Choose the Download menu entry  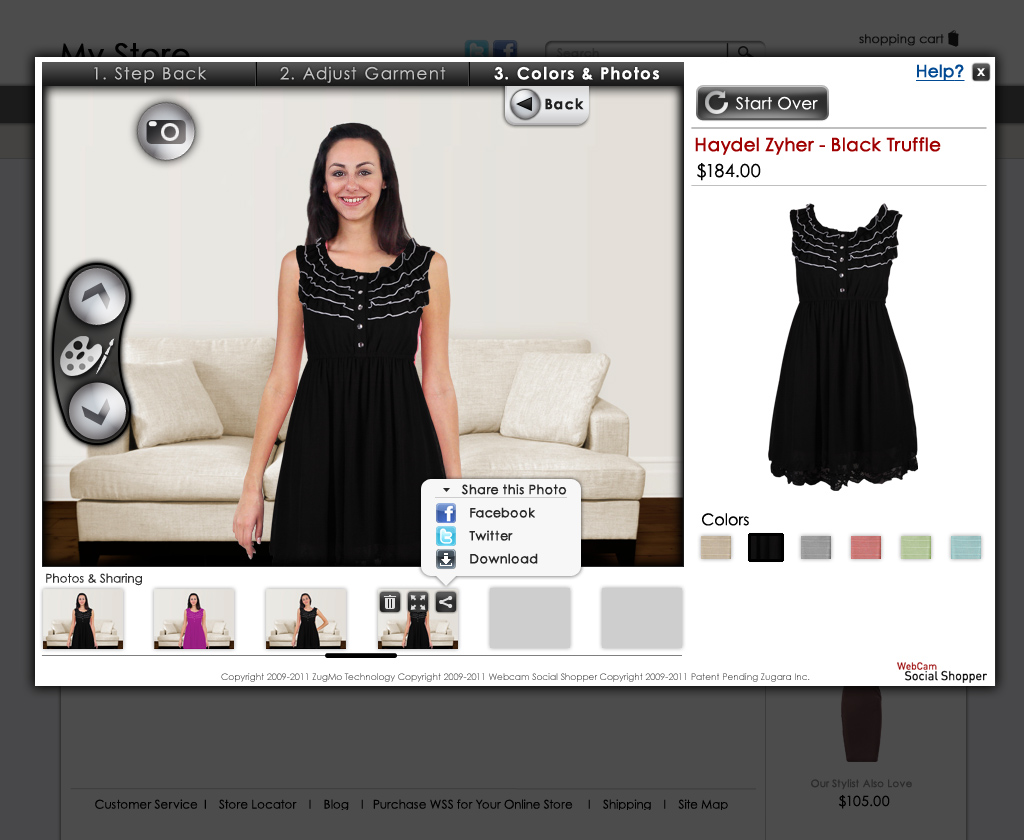pyautogui.click(x=504, y=558)
